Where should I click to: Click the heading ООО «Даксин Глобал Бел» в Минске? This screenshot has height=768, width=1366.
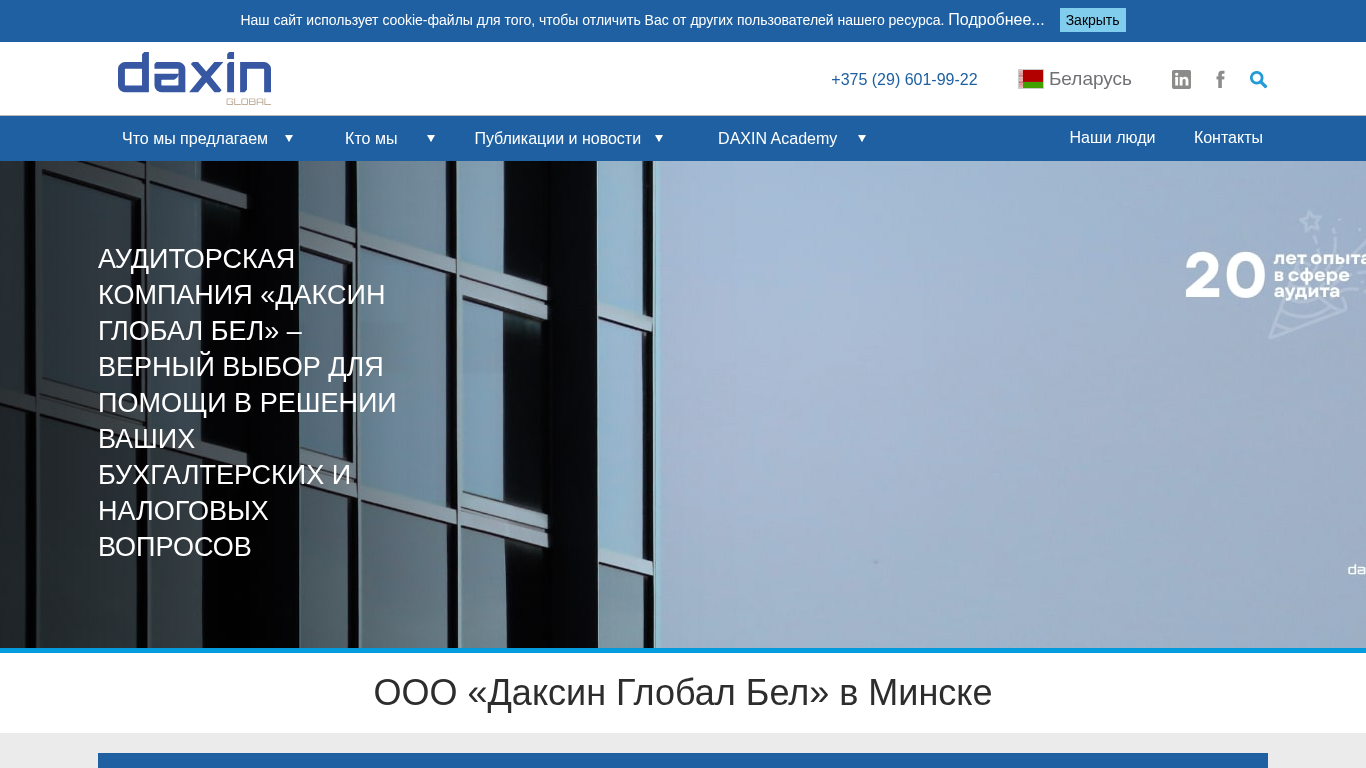pos(683,693)
